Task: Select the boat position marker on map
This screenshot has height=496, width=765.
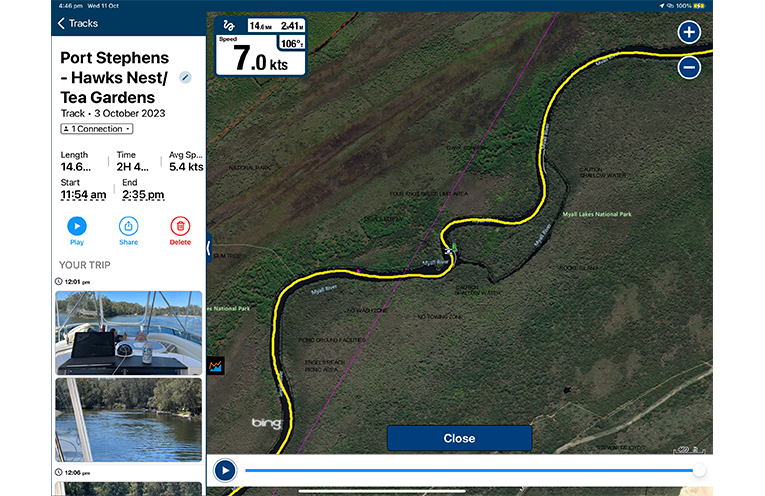Action: [449, 251]
